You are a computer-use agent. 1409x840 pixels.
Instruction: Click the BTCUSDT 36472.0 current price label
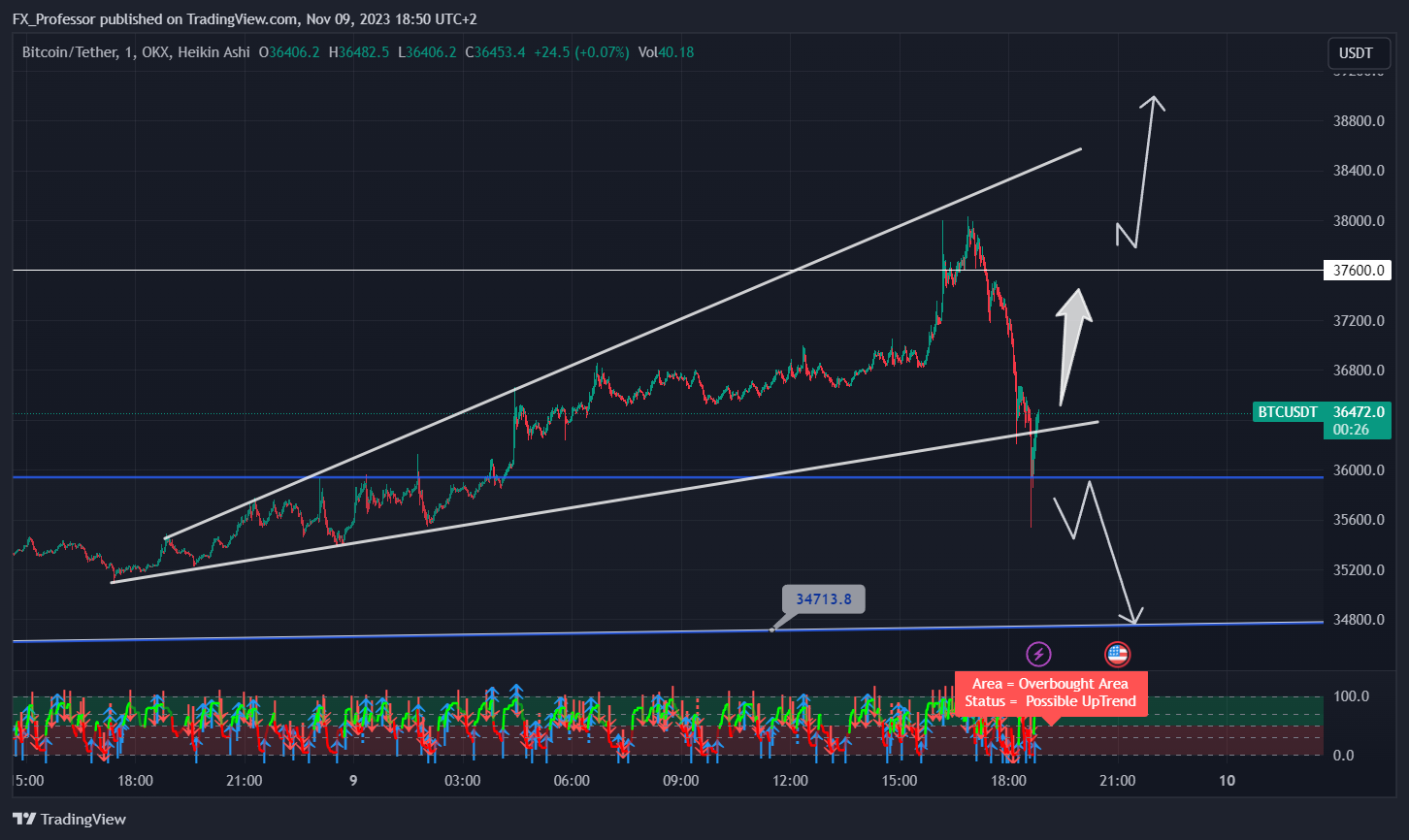point(1323,412)
